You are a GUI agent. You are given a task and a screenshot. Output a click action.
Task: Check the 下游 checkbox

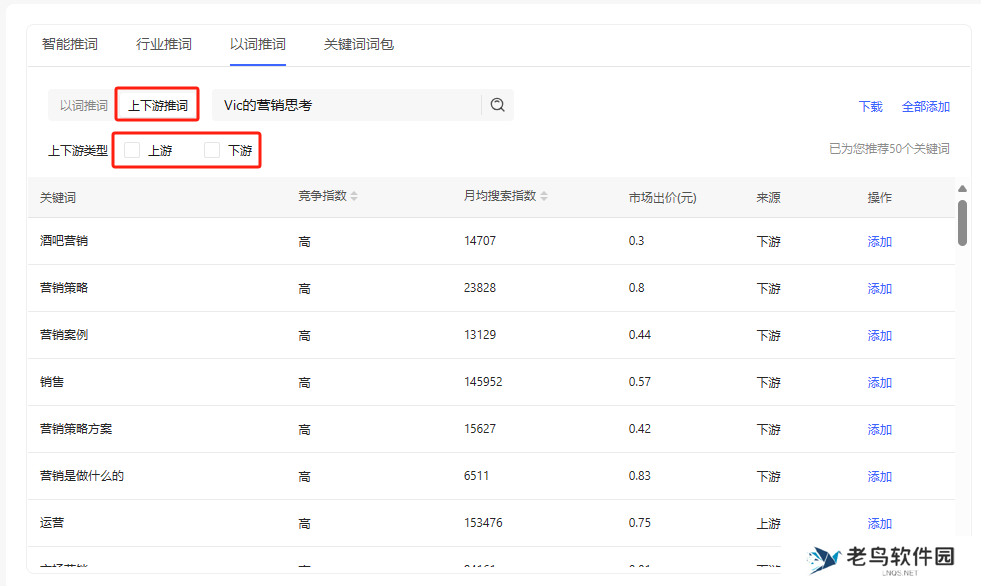click(x=212, y=150)
